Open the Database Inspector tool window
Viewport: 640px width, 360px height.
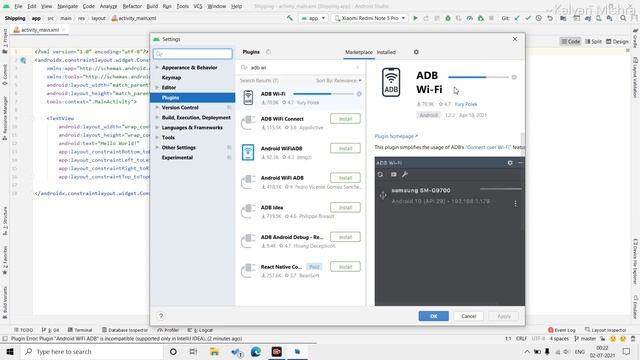pyautogui.click(x=124, y=330)
